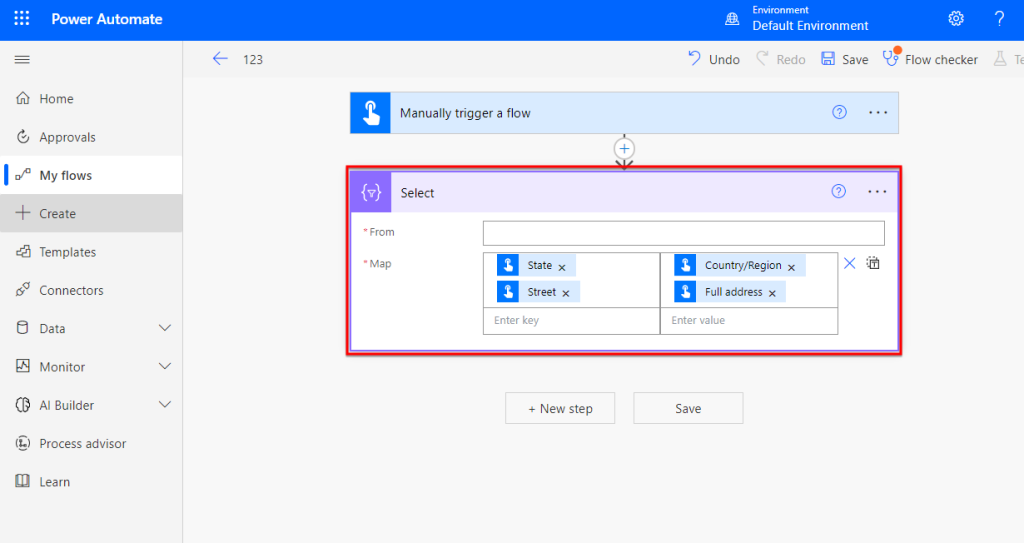Insert a step with the plus connector

[x=624, y=148]
